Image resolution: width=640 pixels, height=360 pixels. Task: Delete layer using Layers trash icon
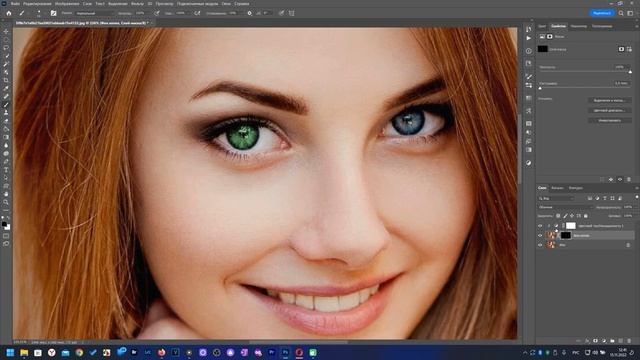[629, 341]
